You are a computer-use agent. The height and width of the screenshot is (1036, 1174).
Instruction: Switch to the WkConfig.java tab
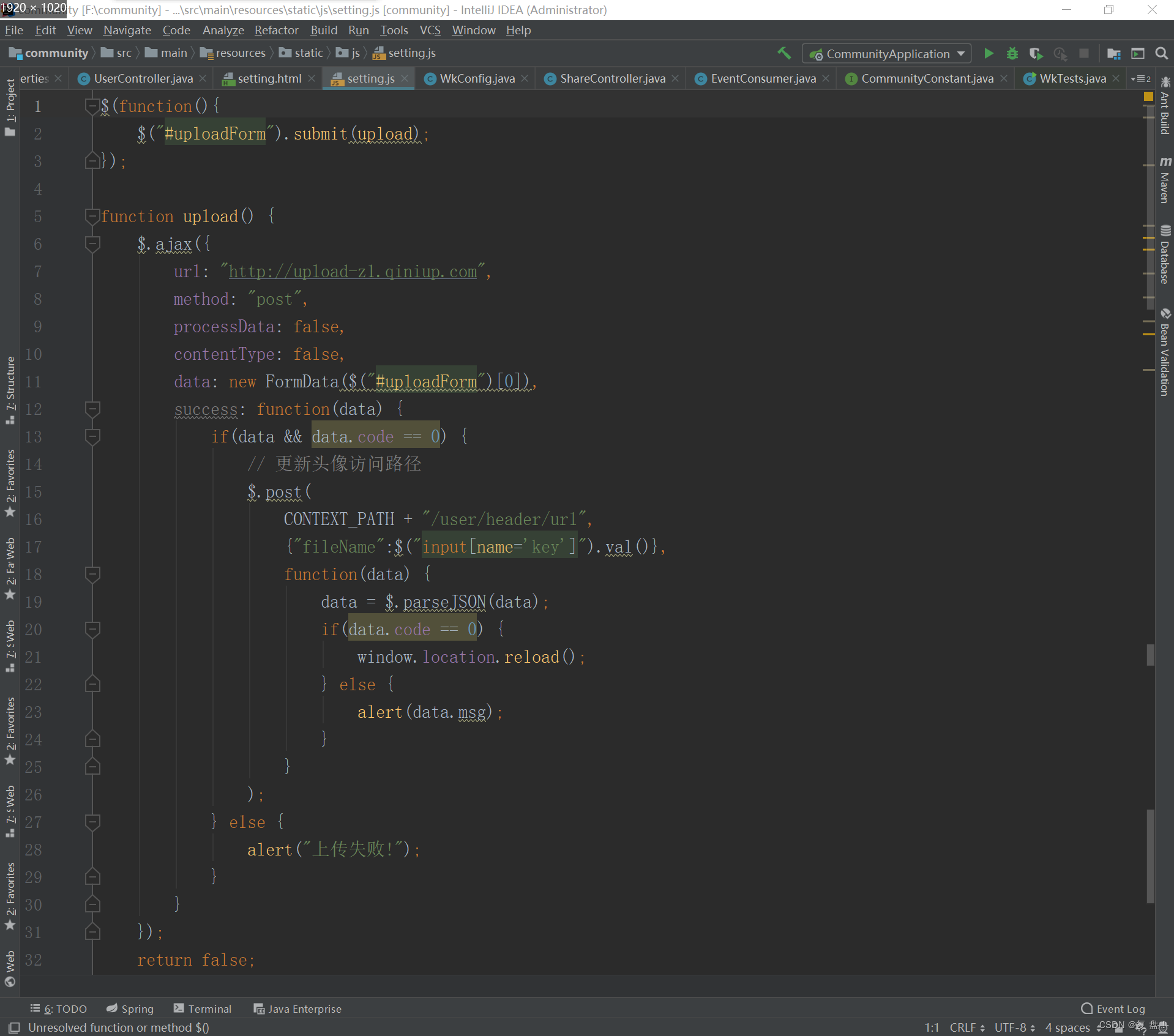[476, 79]
